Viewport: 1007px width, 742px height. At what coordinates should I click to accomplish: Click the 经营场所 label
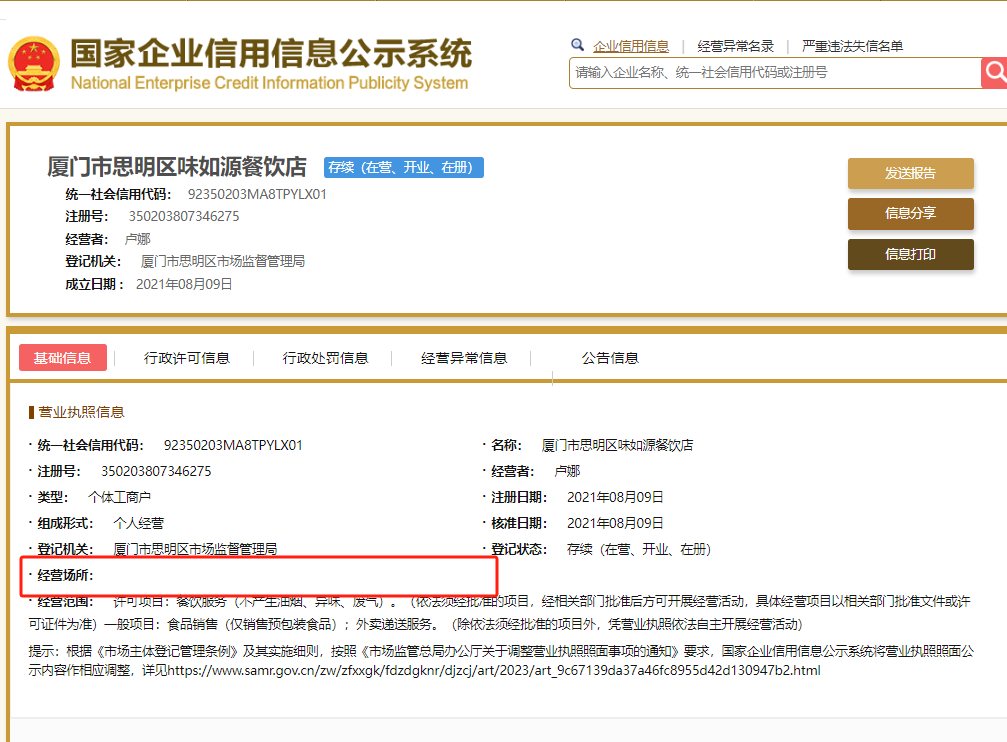tap(65, 575)
